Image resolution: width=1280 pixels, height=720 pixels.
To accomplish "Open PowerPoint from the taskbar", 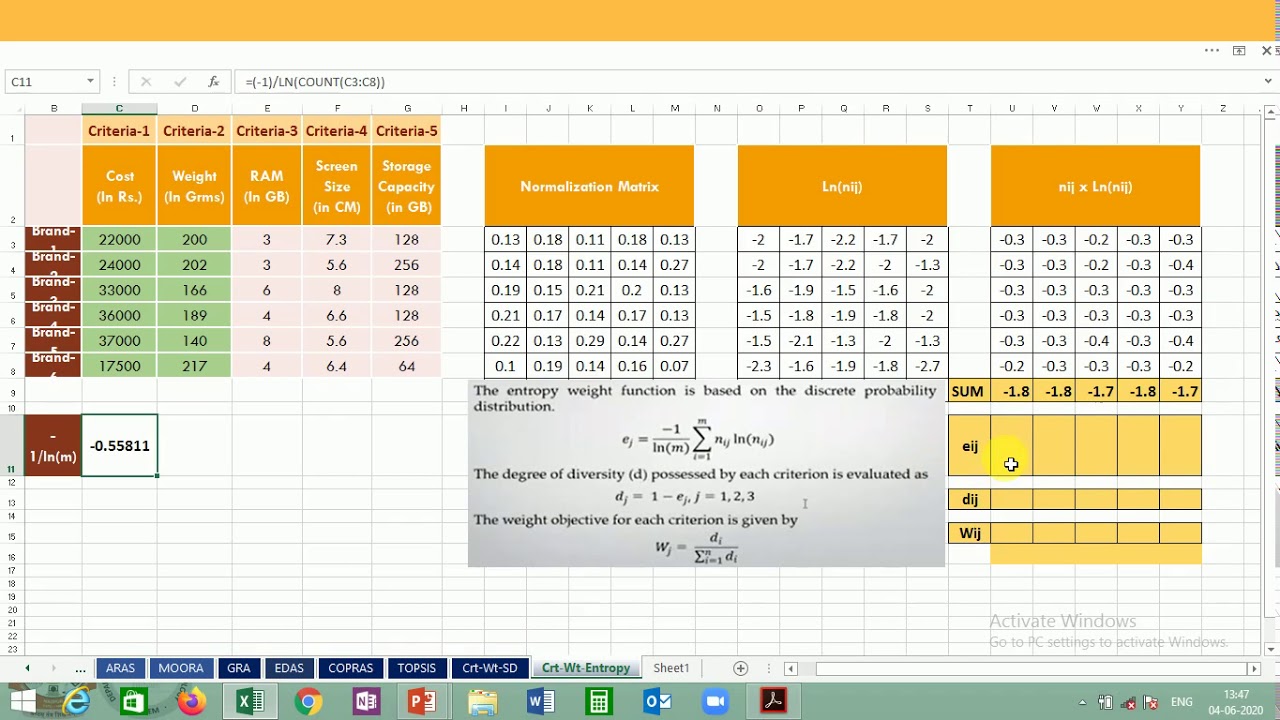I will pos(422,702).
